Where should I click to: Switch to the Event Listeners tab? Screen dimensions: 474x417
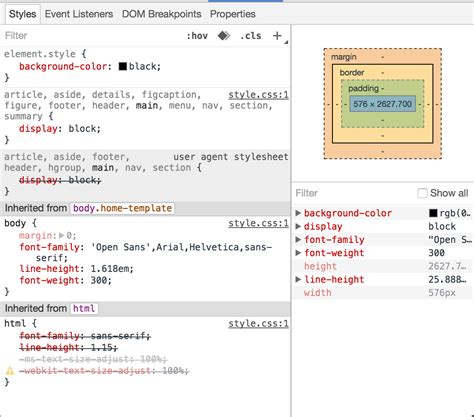(79, 14)
